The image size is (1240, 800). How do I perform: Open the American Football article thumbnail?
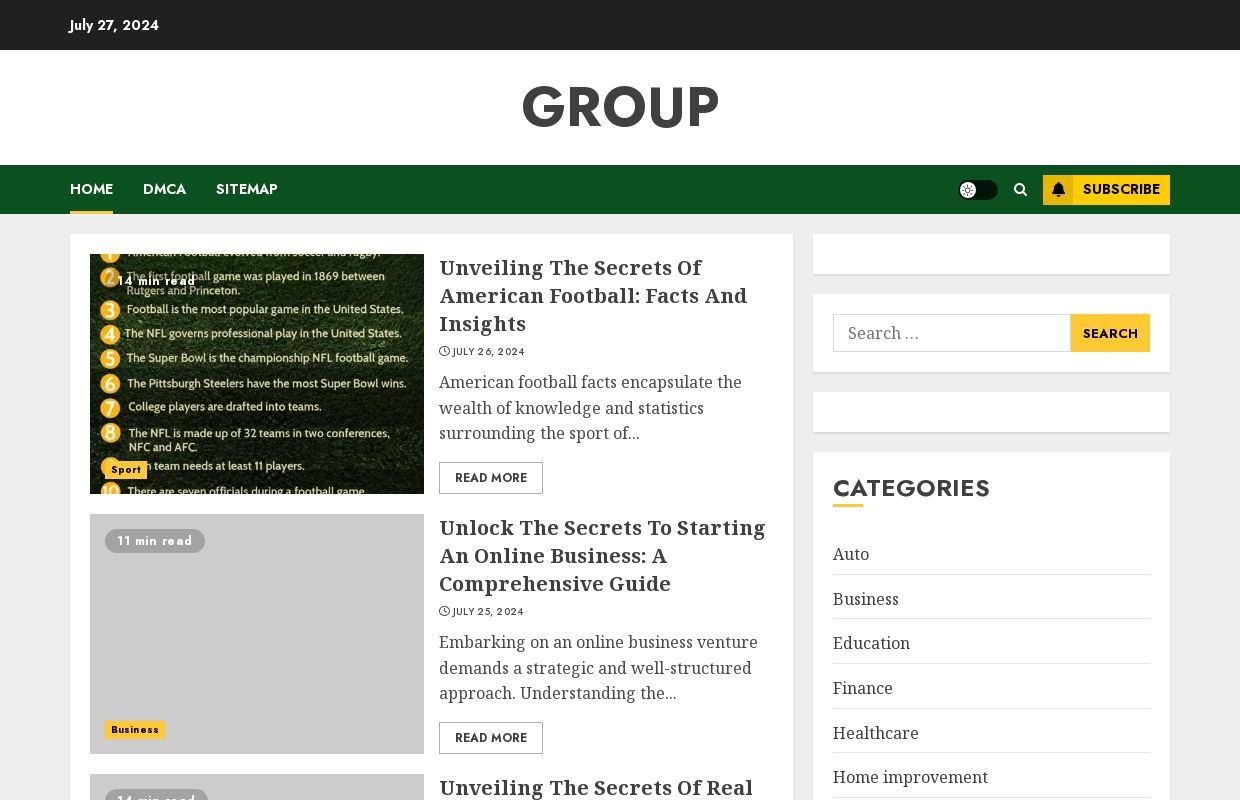(x=257, y=374)
